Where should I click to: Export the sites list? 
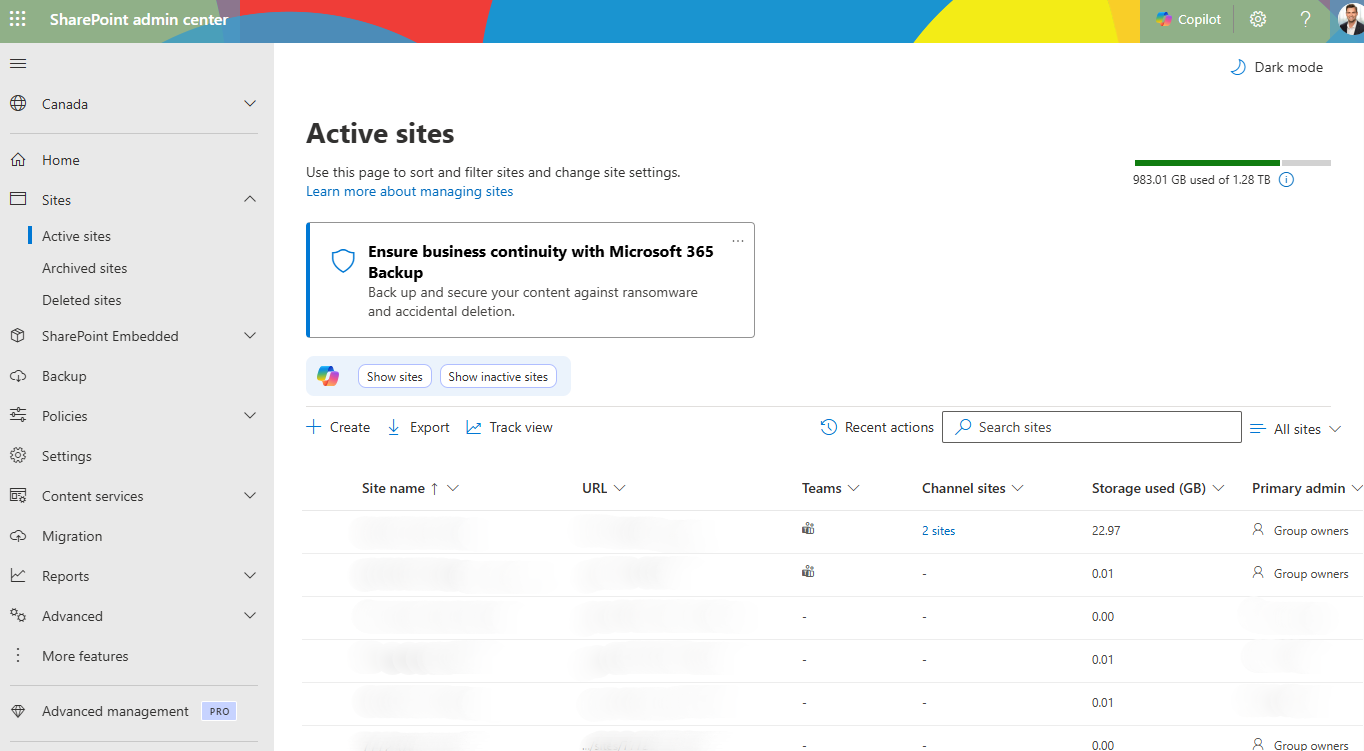[x=418, y=427]
